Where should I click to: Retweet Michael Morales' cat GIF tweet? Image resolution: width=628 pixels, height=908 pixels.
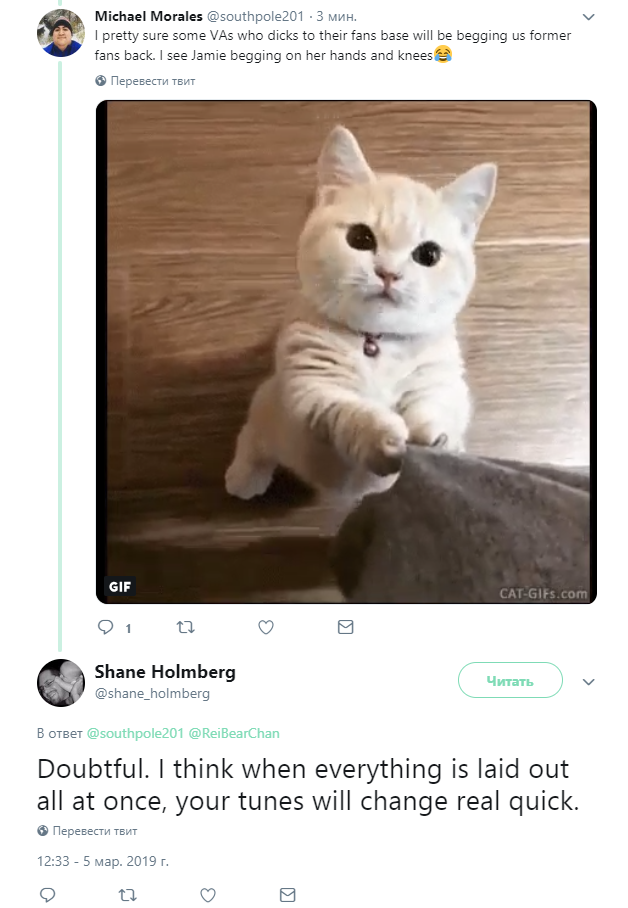[185, 627]
